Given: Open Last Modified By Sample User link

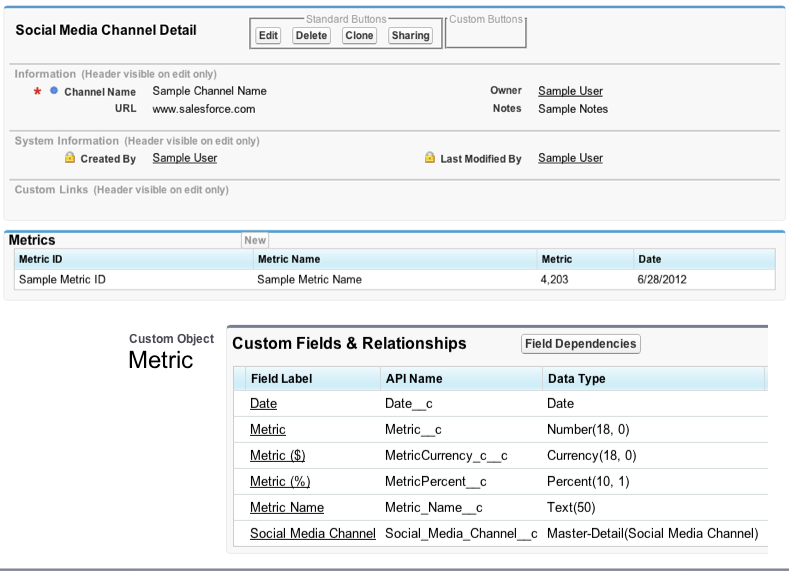Looking at the screenshot, I should pos(570,158).
